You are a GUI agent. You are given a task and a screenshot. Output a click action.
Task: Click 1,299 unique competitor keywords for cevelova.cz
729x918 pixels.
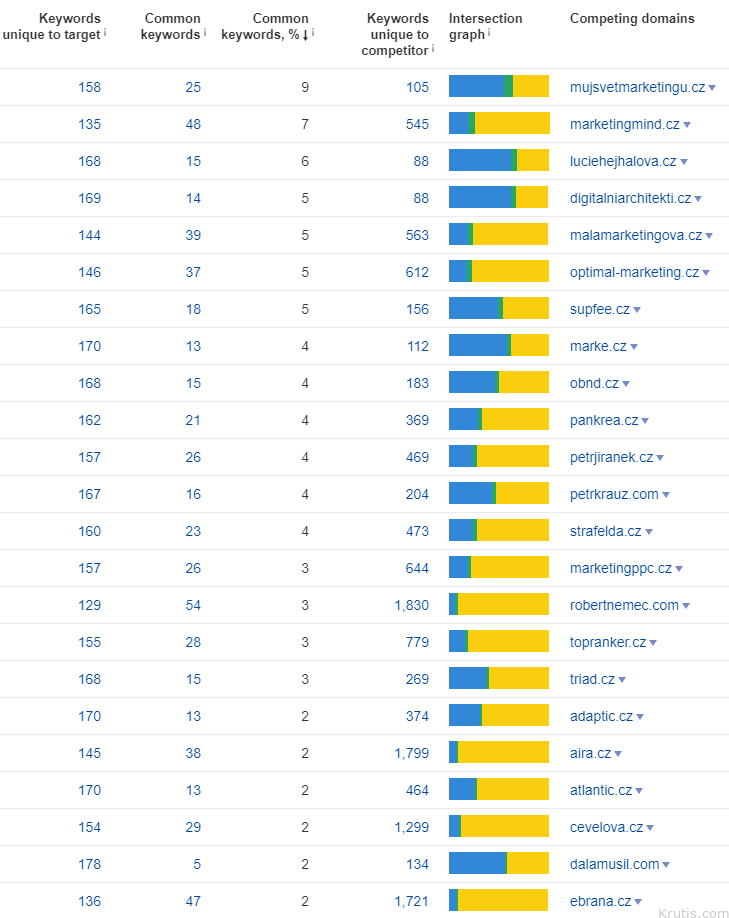pyautogui.click(x=411, y=827)
